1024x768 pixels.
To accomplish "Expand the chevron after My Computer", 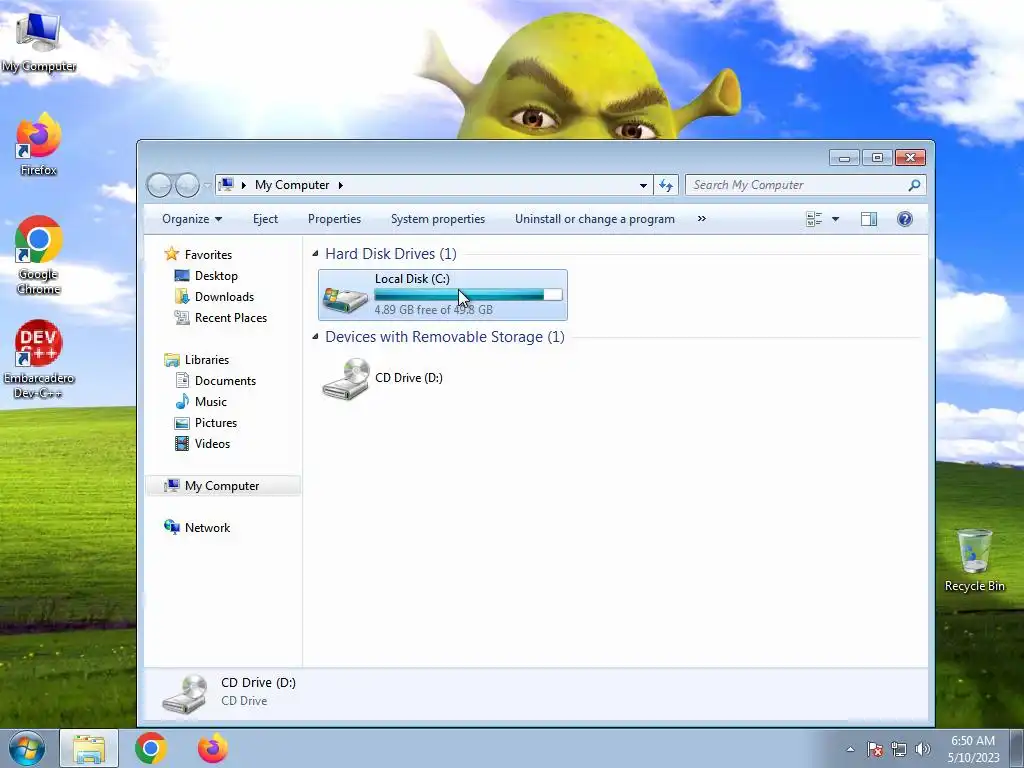I will [x=340, y=185].
